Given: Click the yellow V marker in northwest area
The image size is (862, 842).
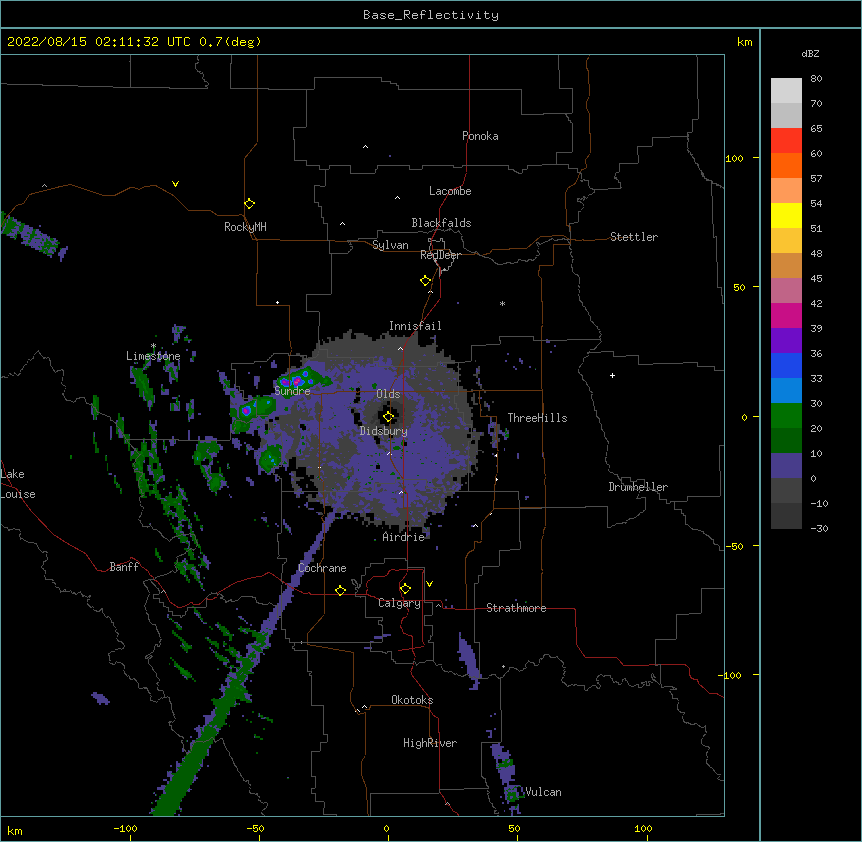Looking at the screenshot, I should [x=175, y=184].
